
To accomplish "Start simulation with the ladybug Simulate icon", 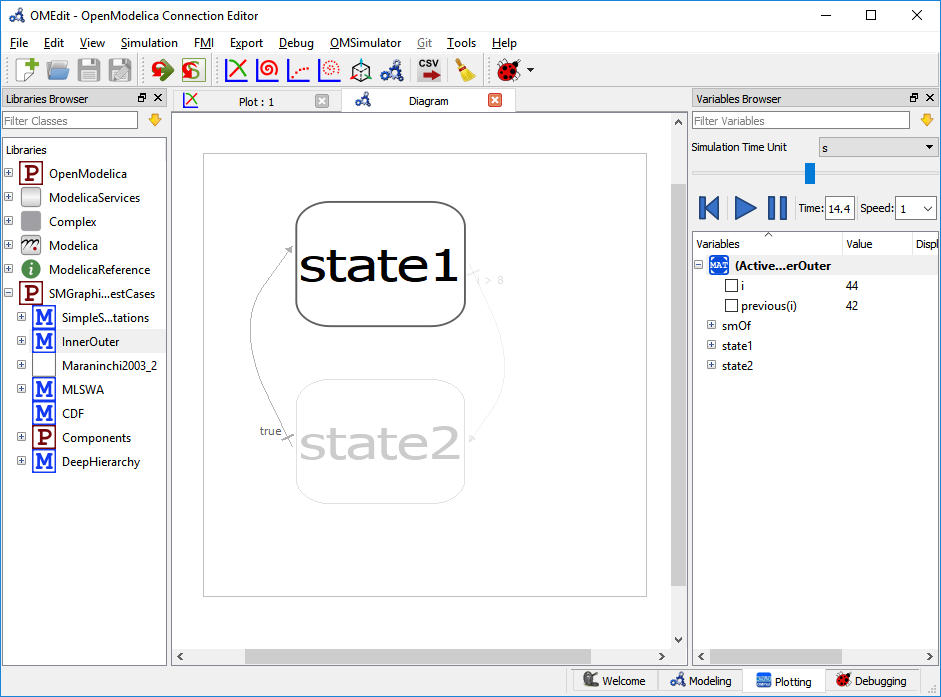I will click(x=505, y=70).
